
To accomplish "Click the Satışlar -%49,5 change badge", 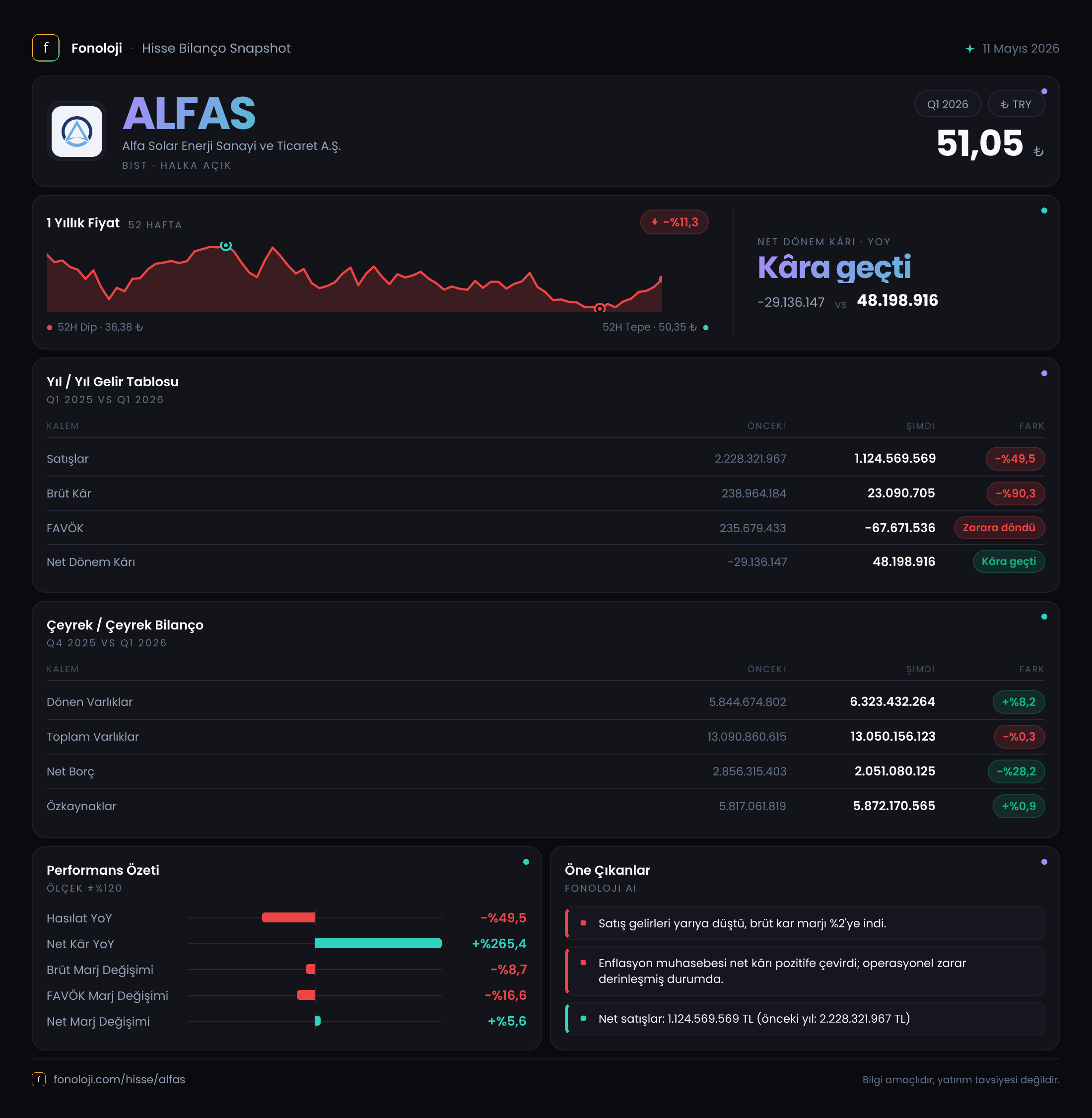I will [x=1015, y=459].
